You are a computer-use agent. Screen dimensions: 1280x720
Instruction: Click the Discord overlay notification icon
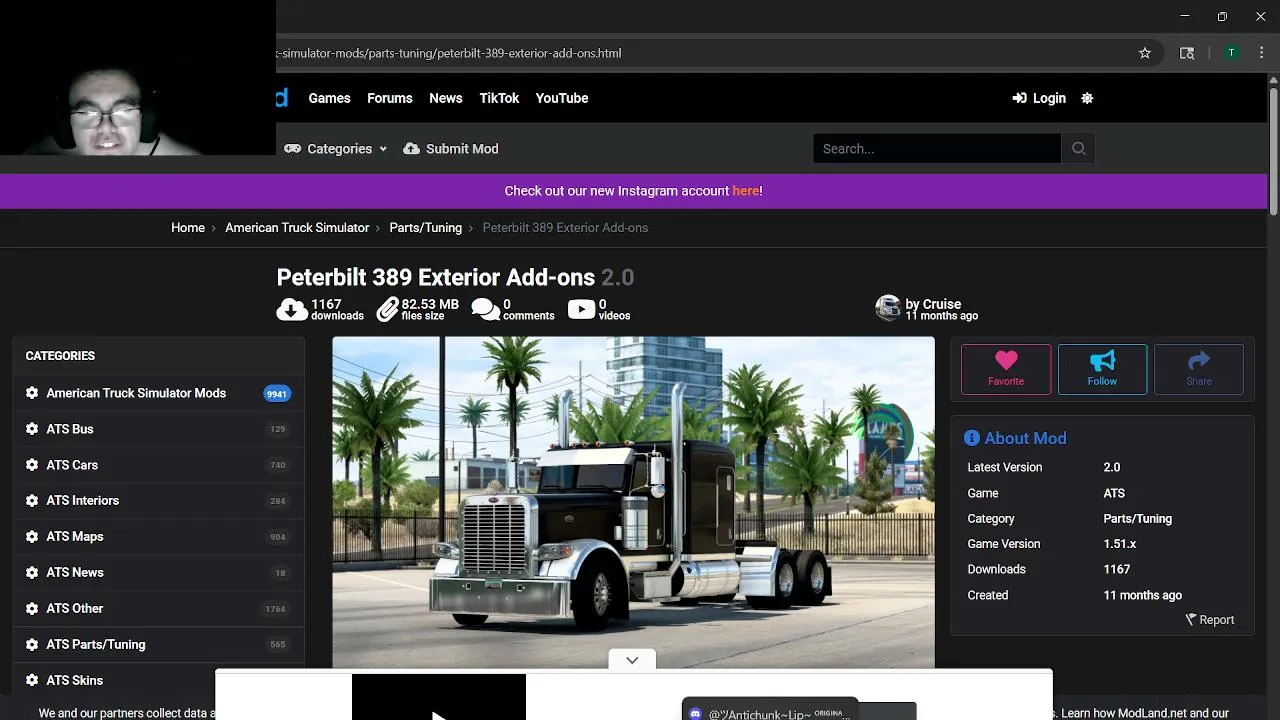coord(696,714)
